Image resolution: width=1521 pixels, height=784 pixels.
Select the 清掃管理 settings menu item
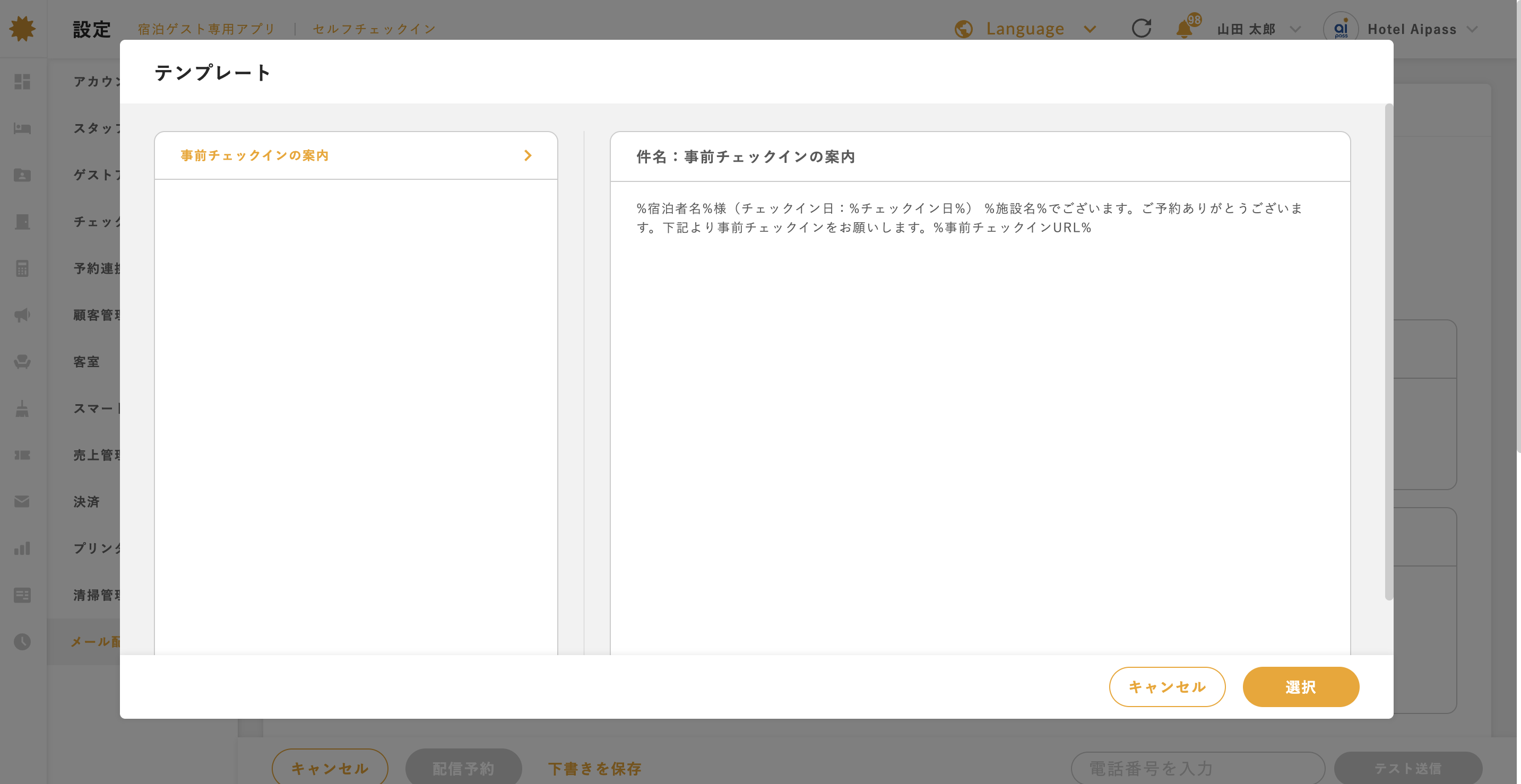97,595
